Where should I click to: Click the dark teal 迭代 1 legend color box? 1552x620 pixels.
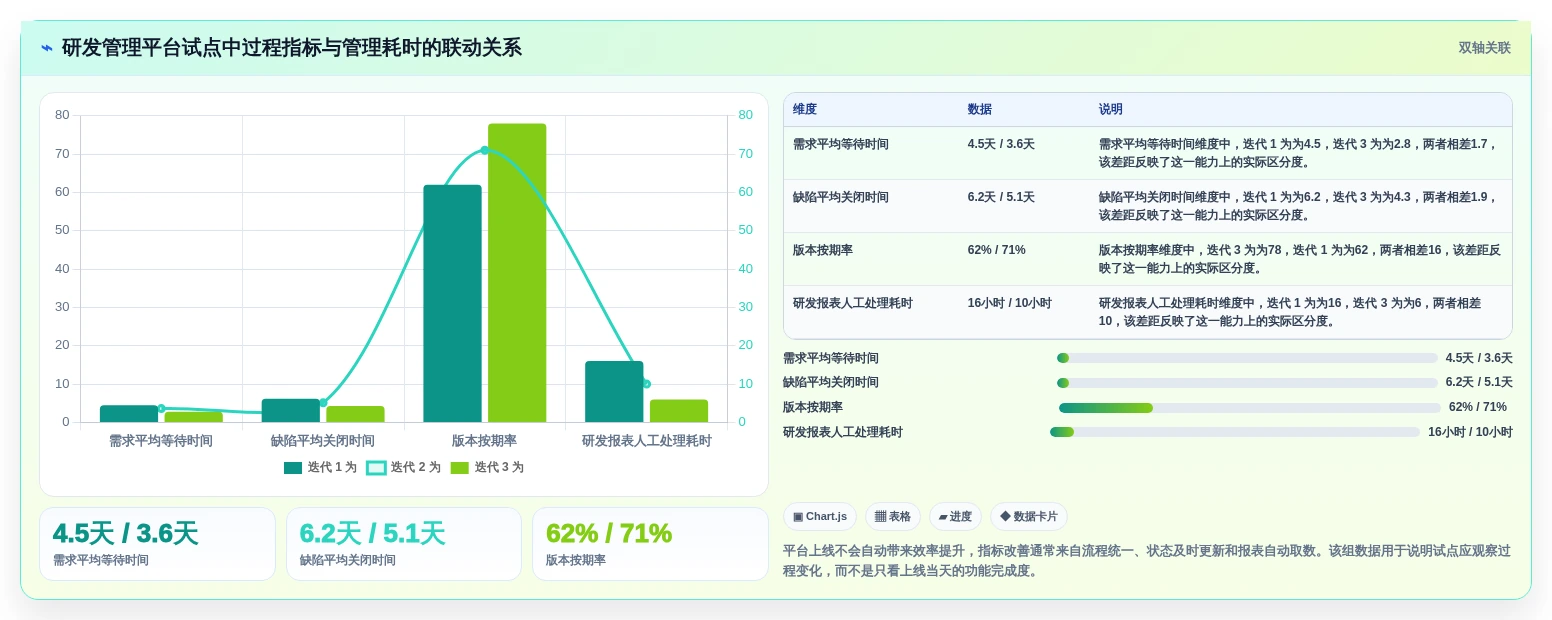[293, 468]
